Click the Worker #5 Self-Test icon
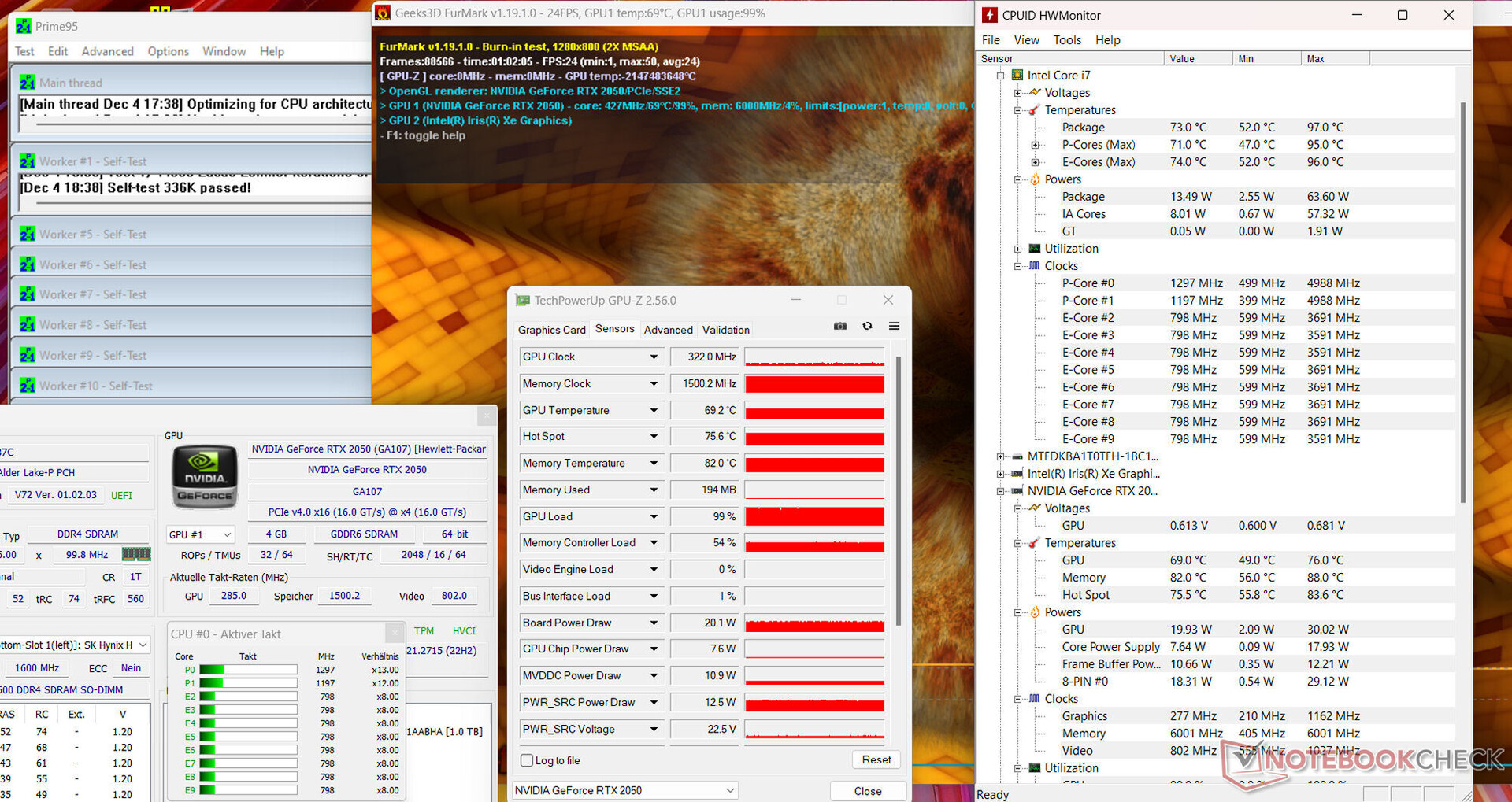1512x802 pixels. tap(28, 235)
